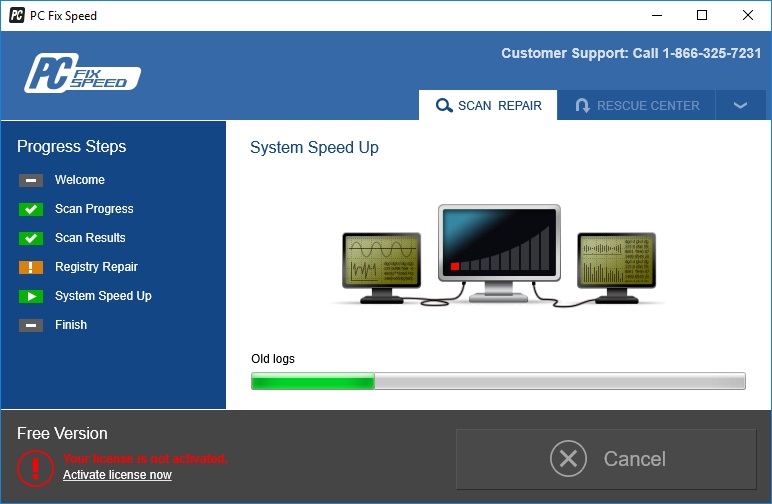This screenshot has height=504, width=772.
Task: Select the Registry Repair step label
Action: click(x=96, y=267)
